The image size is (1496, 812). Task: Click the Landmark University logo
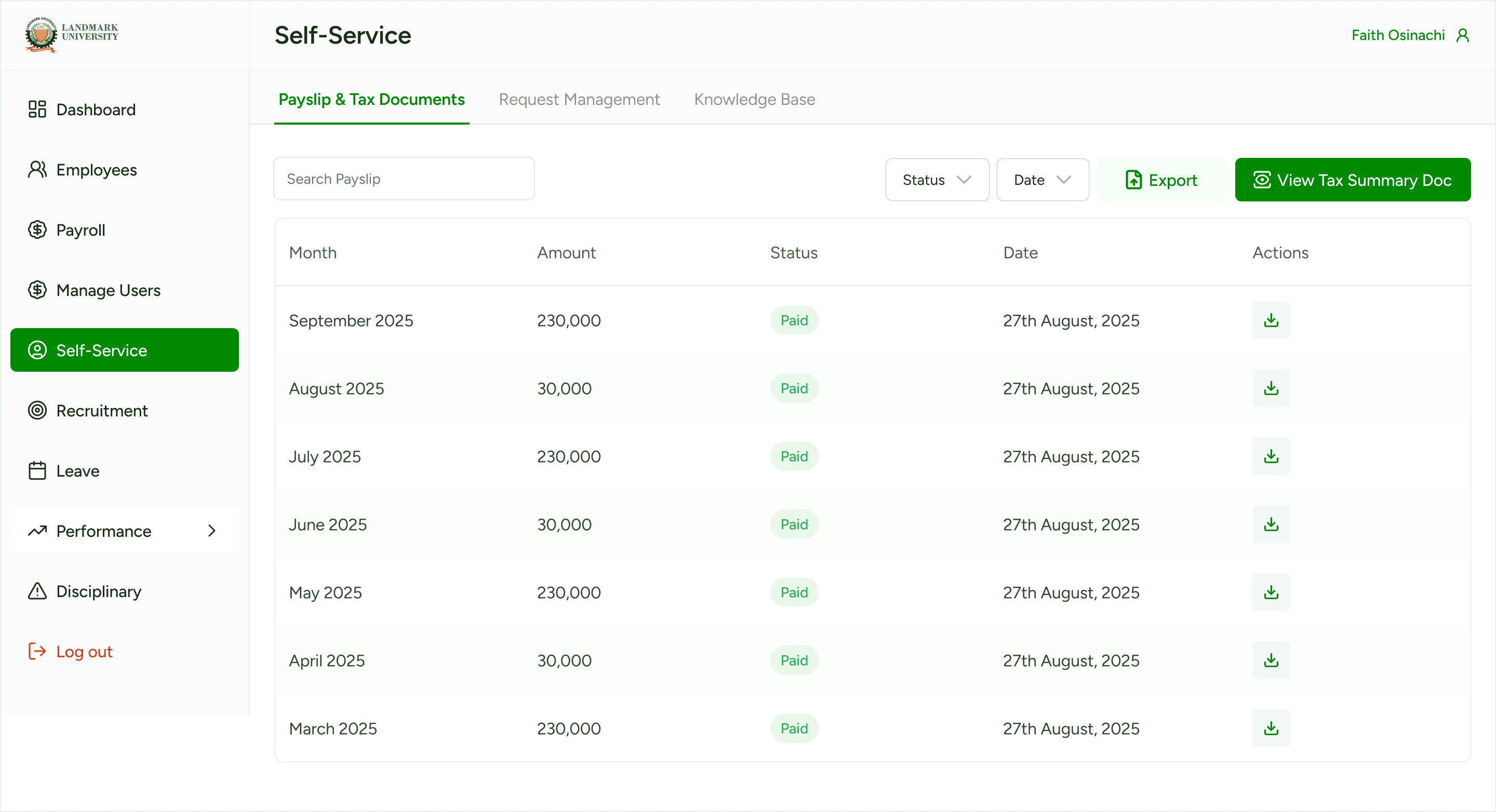tap(72, 35)
